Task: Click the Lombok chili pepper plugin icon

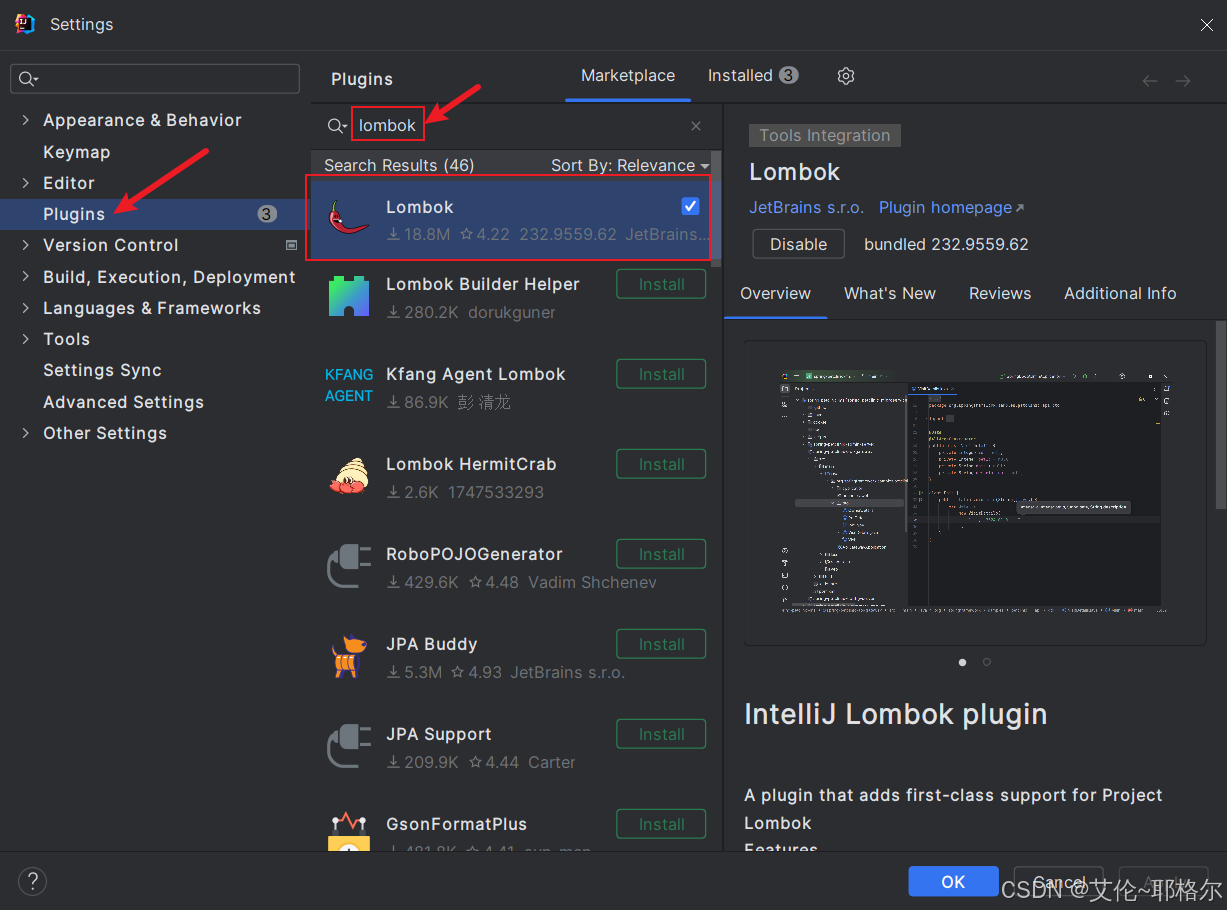Action: point(349,217)
